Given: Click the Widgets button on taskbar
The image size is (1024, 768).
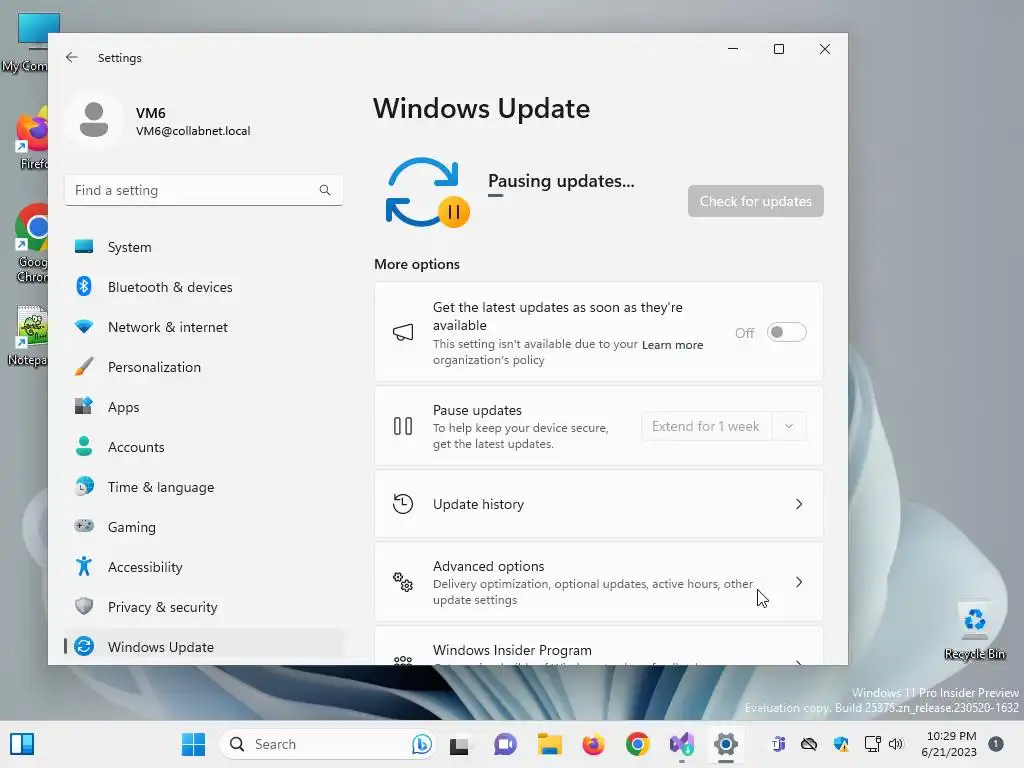Looking at the screenshot, I should pos(22,744).
